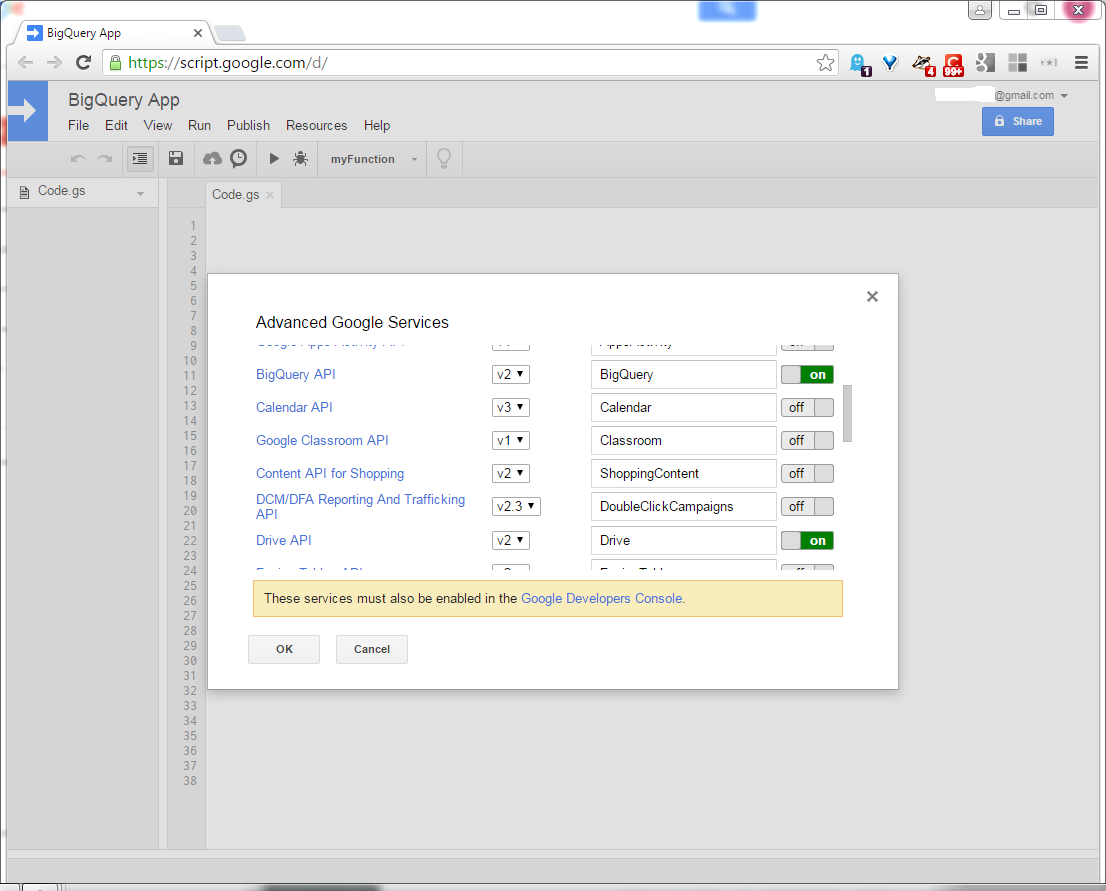This screenshot has height=891, width=1106.
Task: Open the Drive API link
Action: pos(284,540)
